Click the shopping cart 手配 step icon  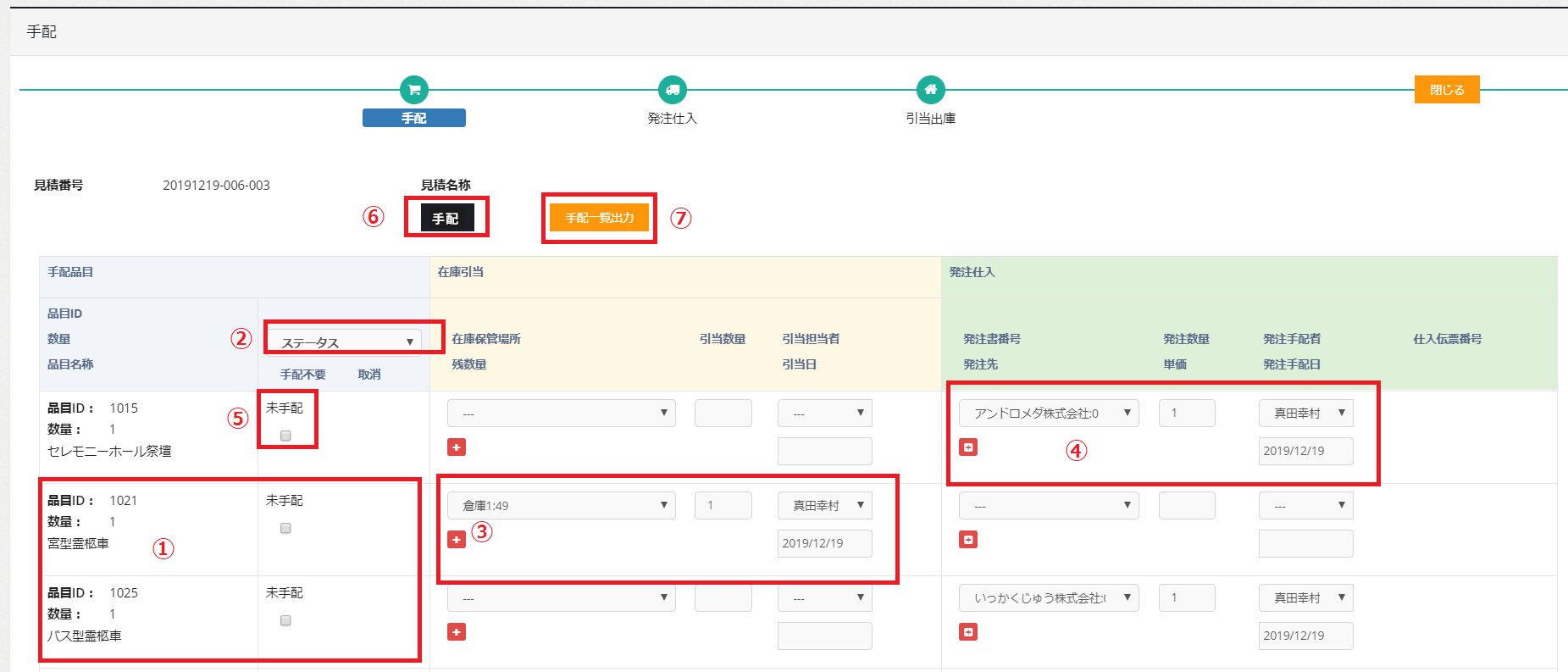413,90
